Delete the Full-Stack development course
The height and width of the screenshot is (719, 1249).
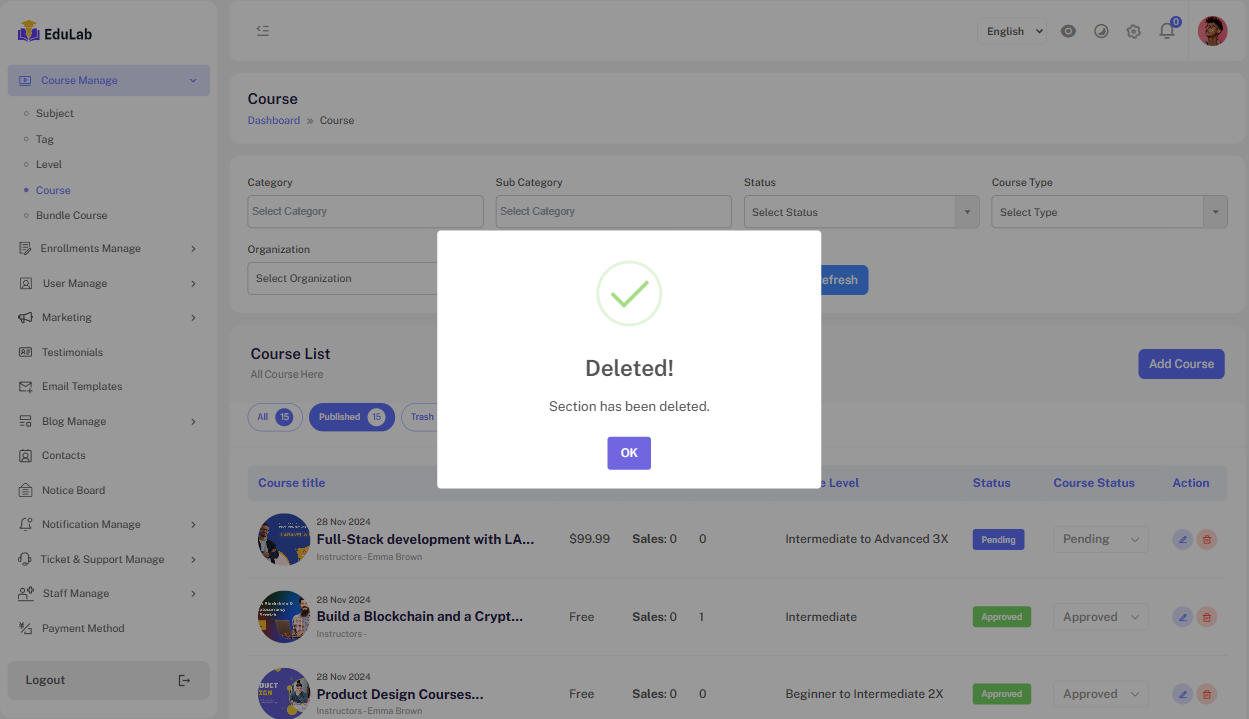tap(1207, 539)
